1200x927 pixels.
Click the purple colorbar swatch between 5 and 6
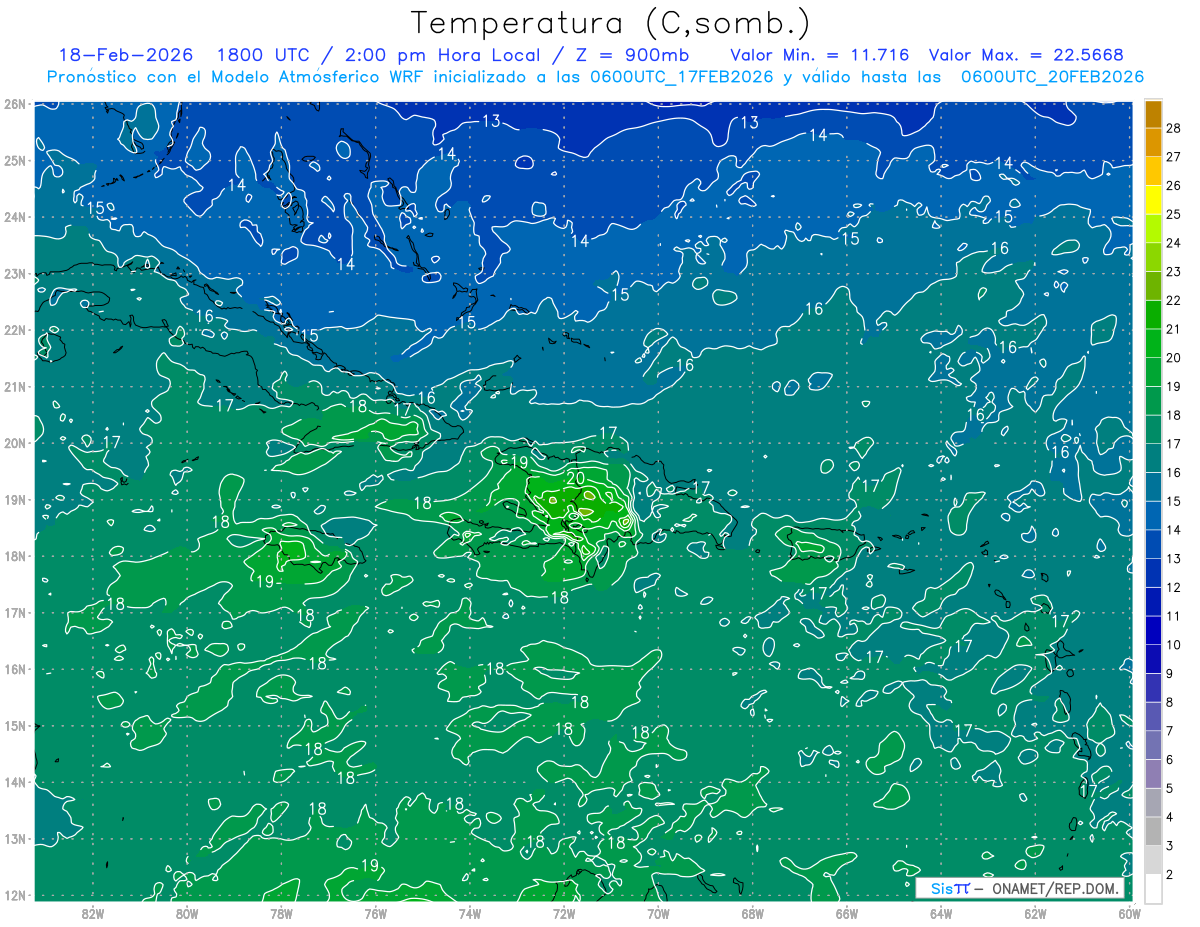[x=1153, y=774]
